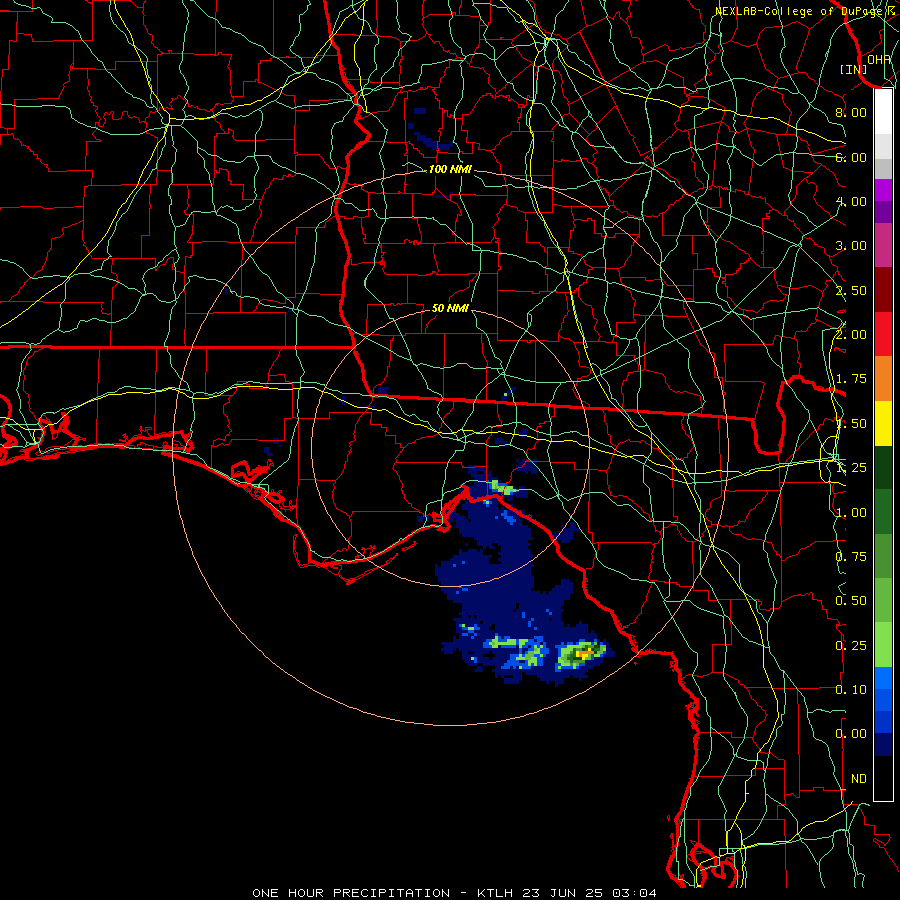Image resolution: width=900 pixels, height=900 pixels.
Task: Click the 1.75 legend value
Action: click(x=851, y=379)
